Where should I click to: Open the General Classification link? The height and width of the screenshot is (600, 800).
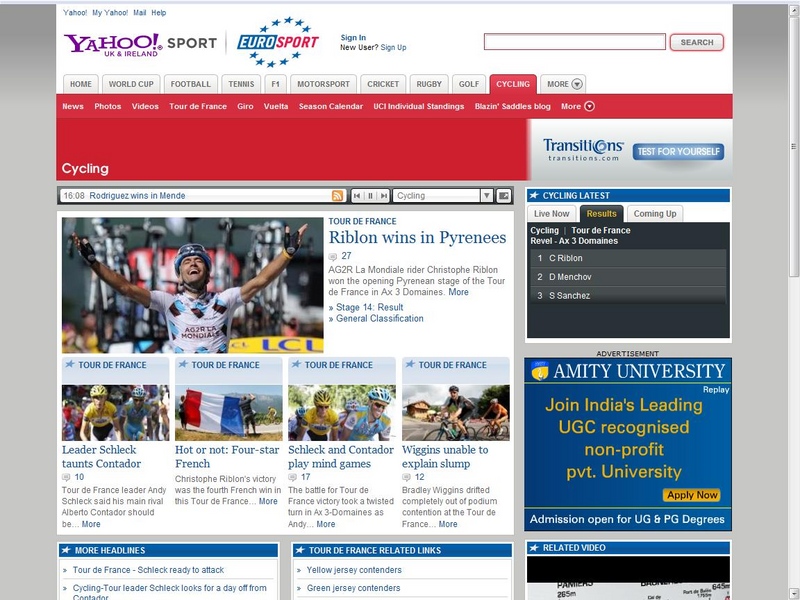pos(379,319)
